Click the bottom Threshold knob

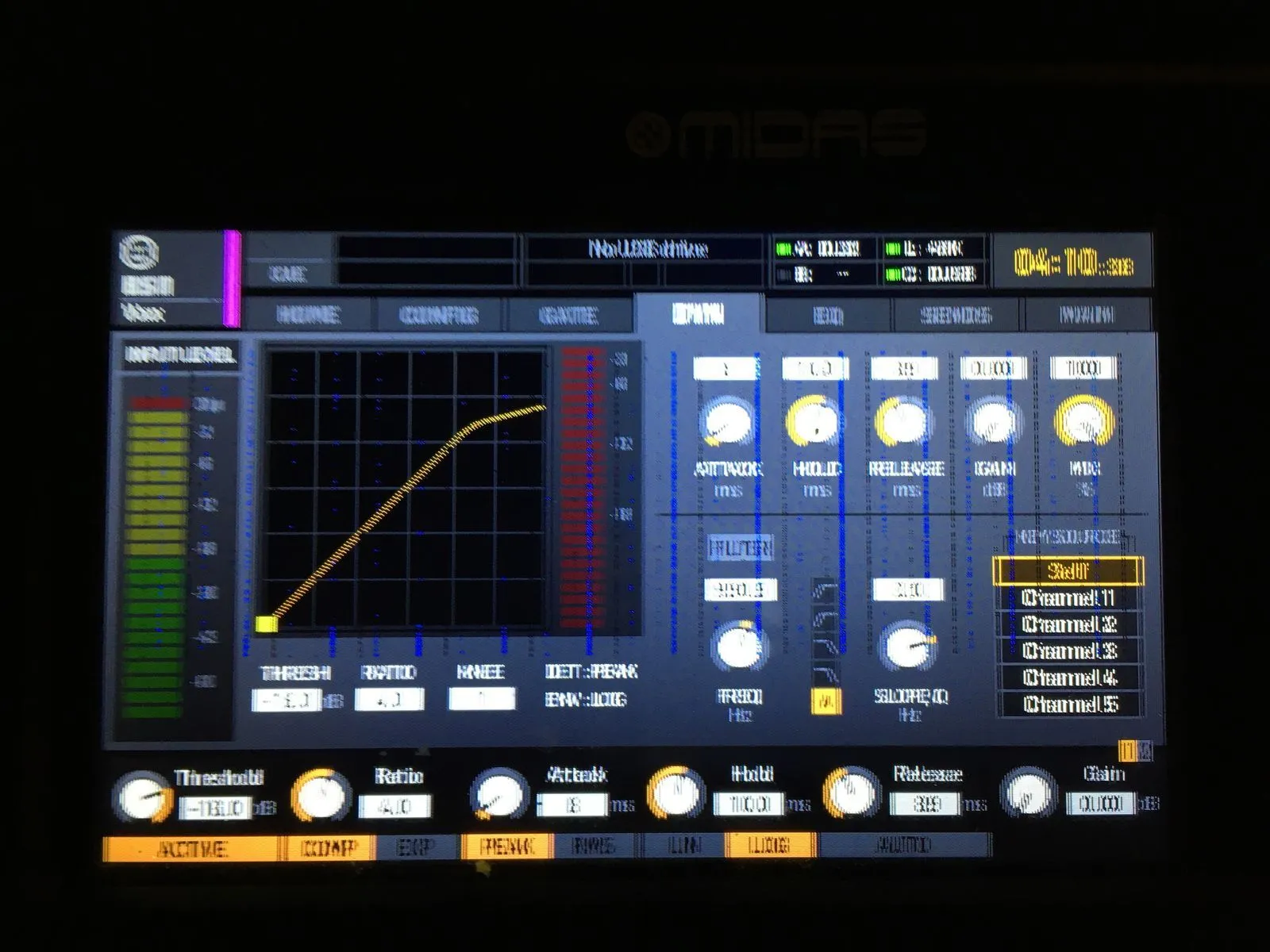point(143,797)
